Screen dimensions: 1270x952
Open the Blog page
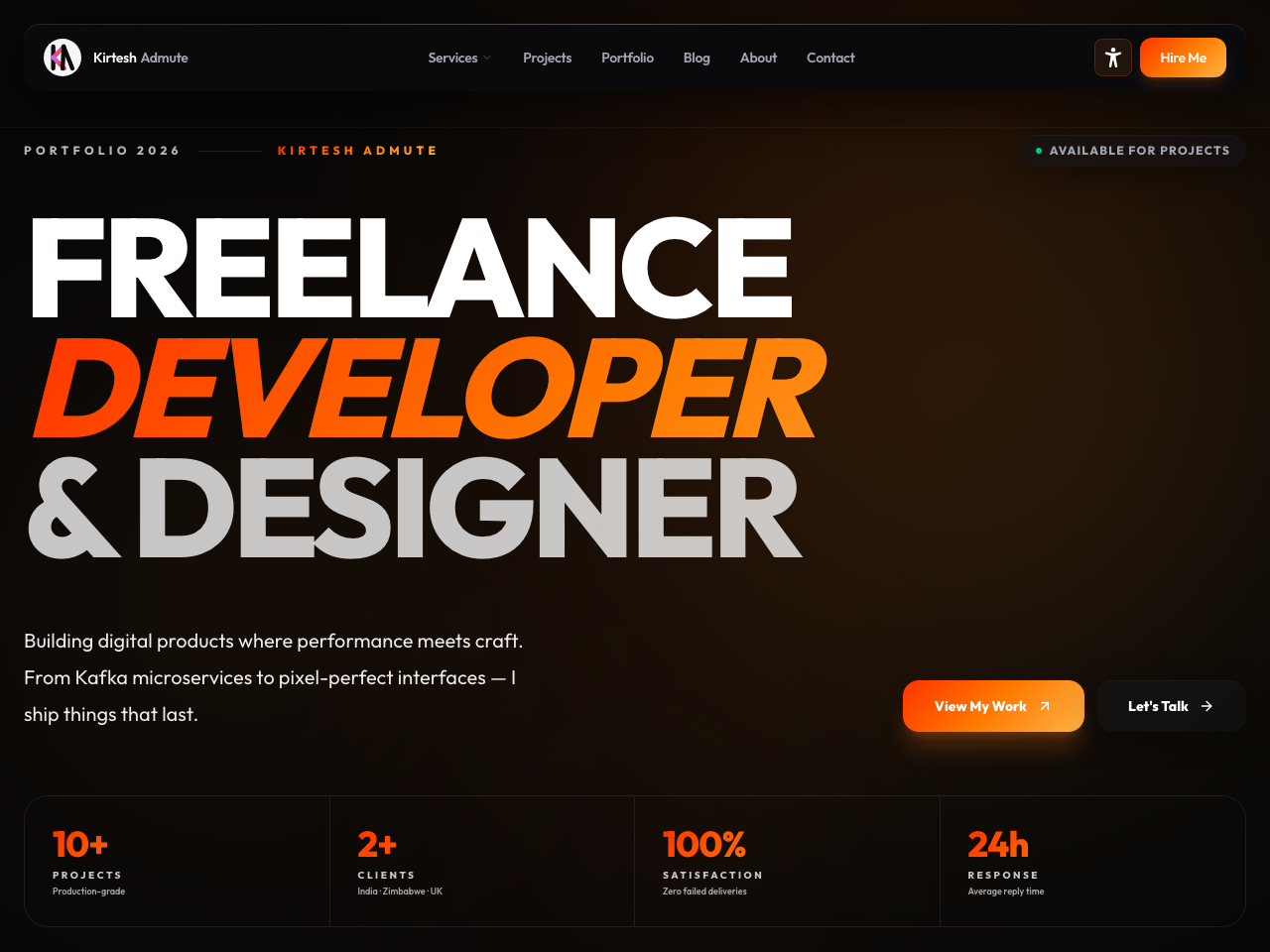pos(697,58)
